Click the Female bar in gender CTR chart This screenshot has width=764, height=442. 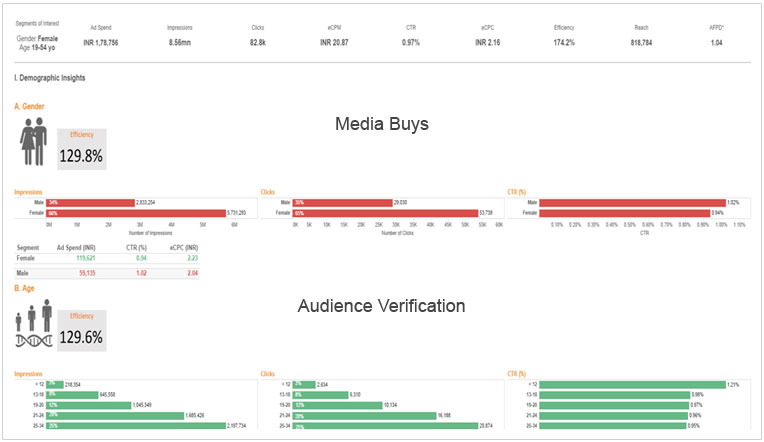625,213
